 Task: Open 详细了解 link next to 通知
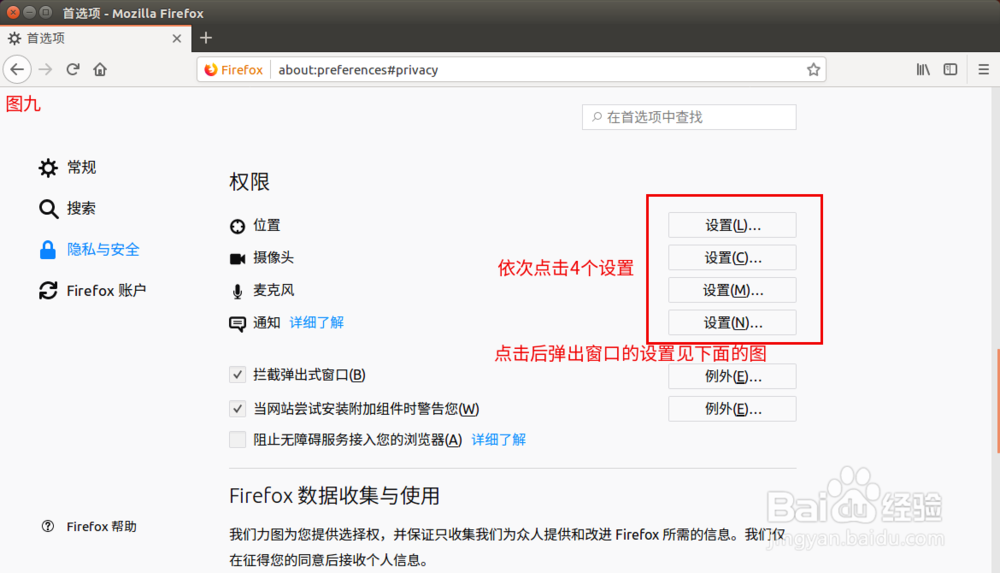point(316,322)
